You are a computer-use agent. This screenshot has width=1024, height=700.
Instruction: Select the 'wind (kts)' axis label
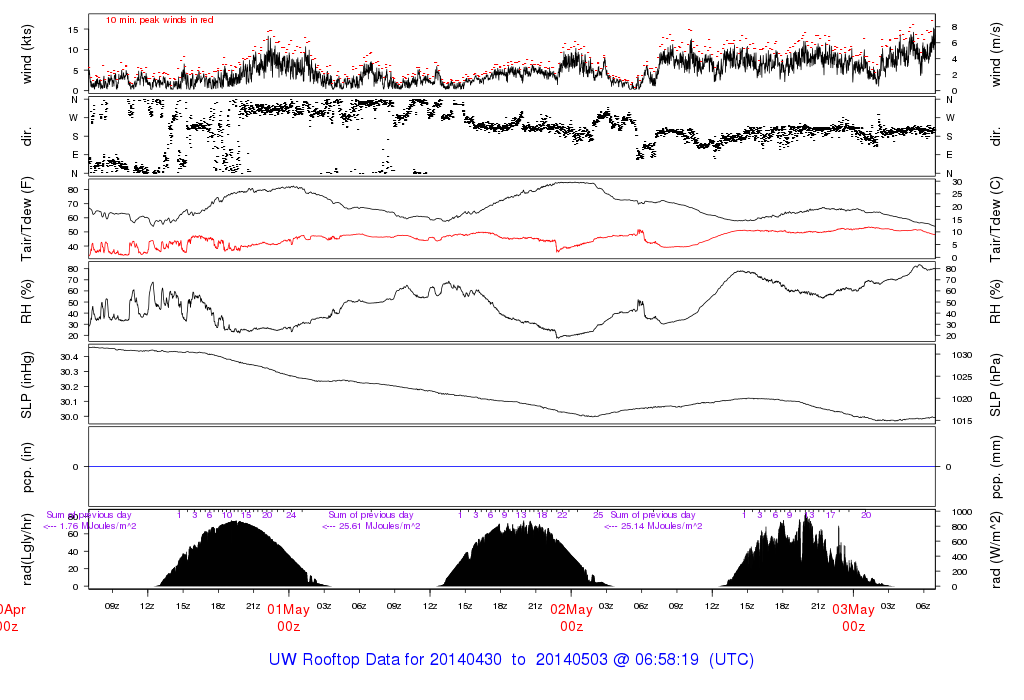[x=26, y=54]
